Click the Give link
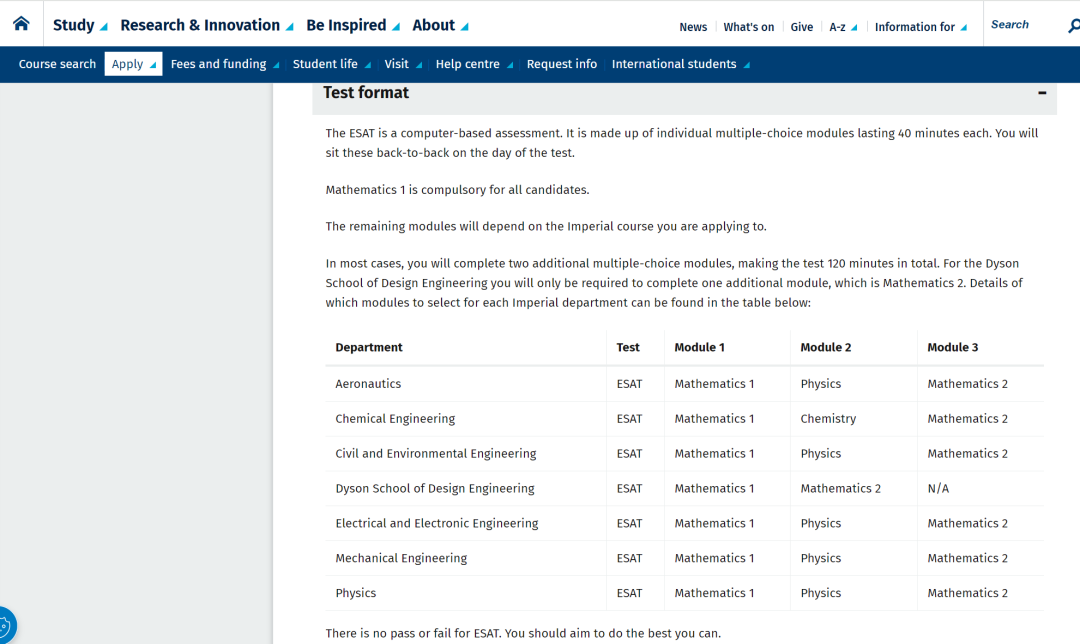 click(x=802, y=27)
